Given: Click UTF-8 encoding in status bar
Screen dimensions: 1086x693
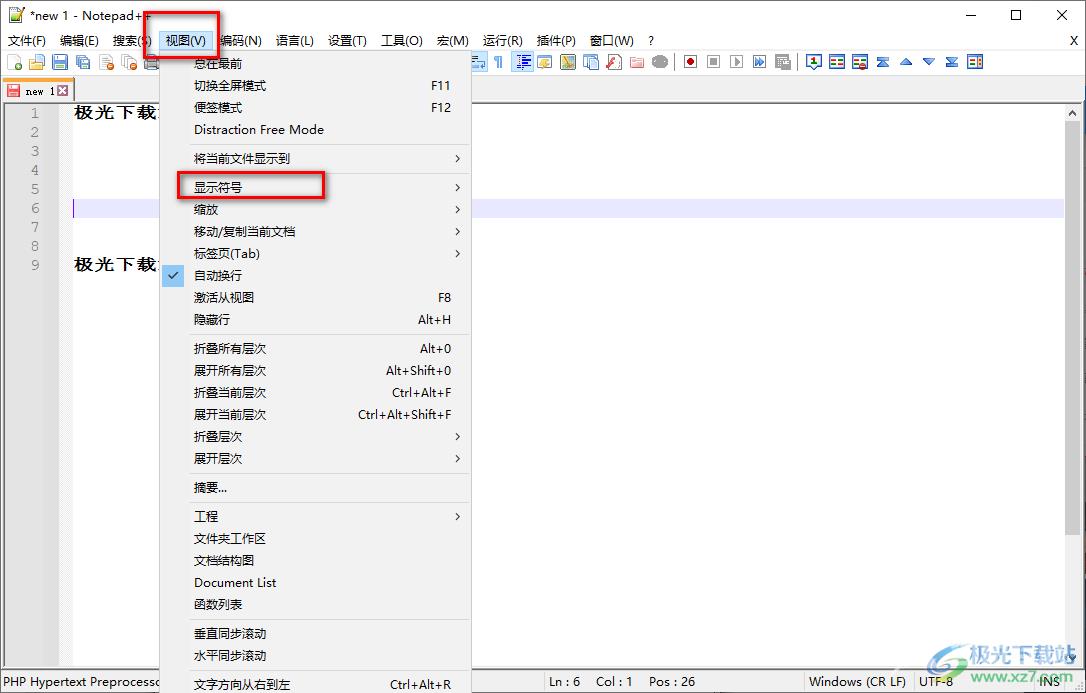Looking at the screenshot, I should pos(936,682).
